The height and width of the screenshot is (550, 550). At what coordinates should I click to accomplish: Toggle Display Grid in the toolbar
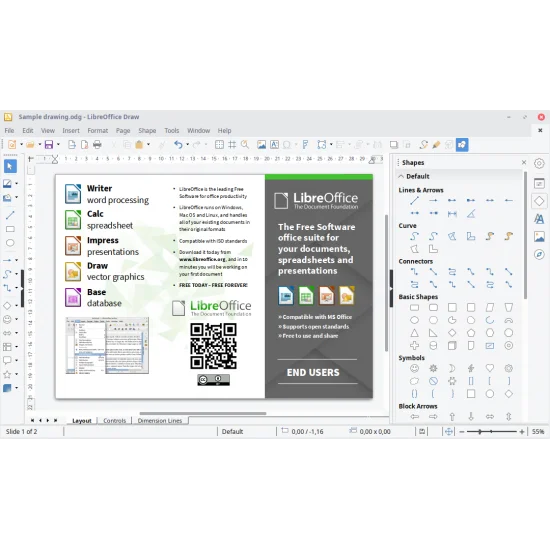pyautogui.click(x=219, y=145)
